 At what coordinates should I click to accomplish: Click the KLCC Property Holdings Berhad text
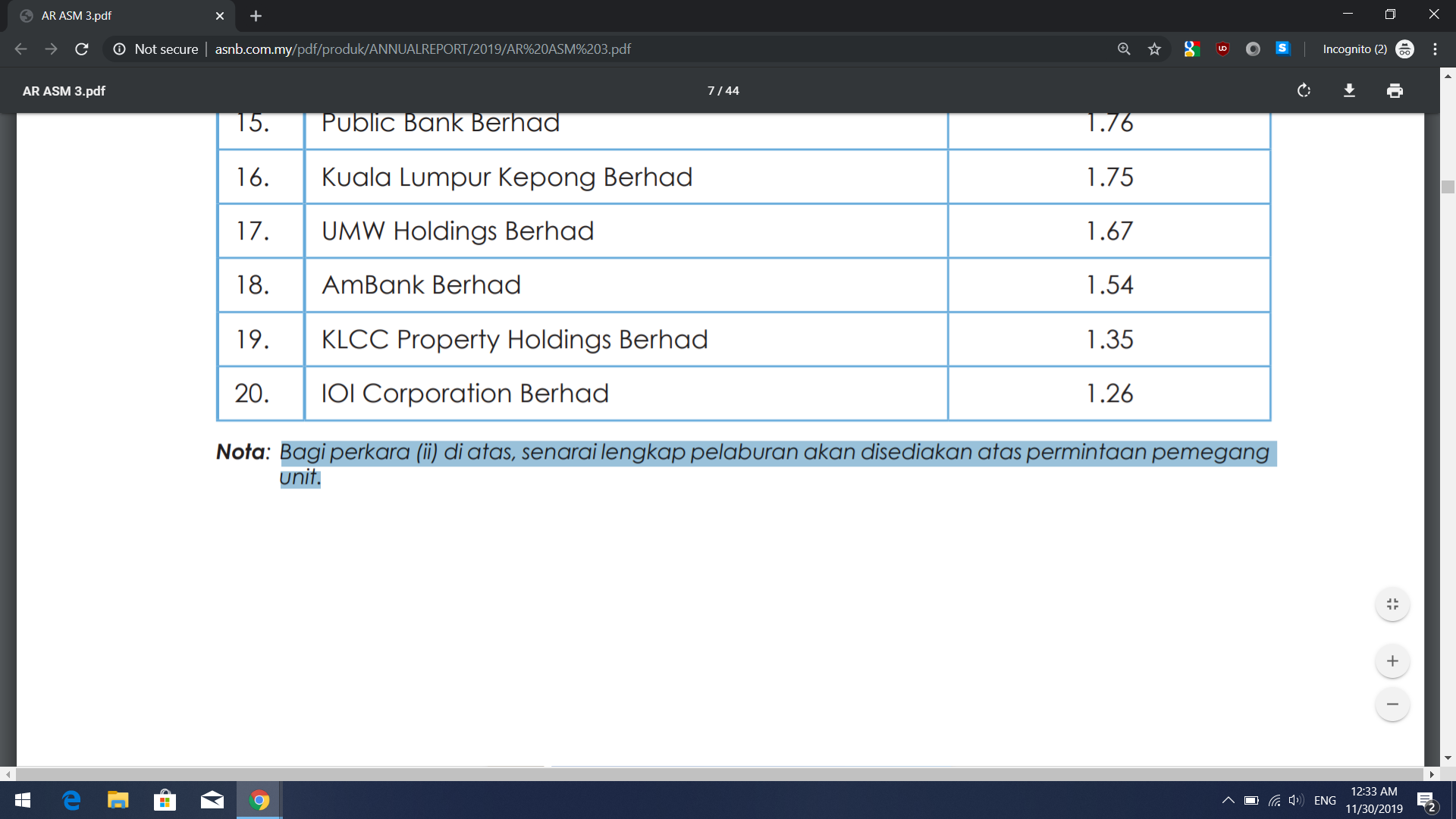coord(514,340)
